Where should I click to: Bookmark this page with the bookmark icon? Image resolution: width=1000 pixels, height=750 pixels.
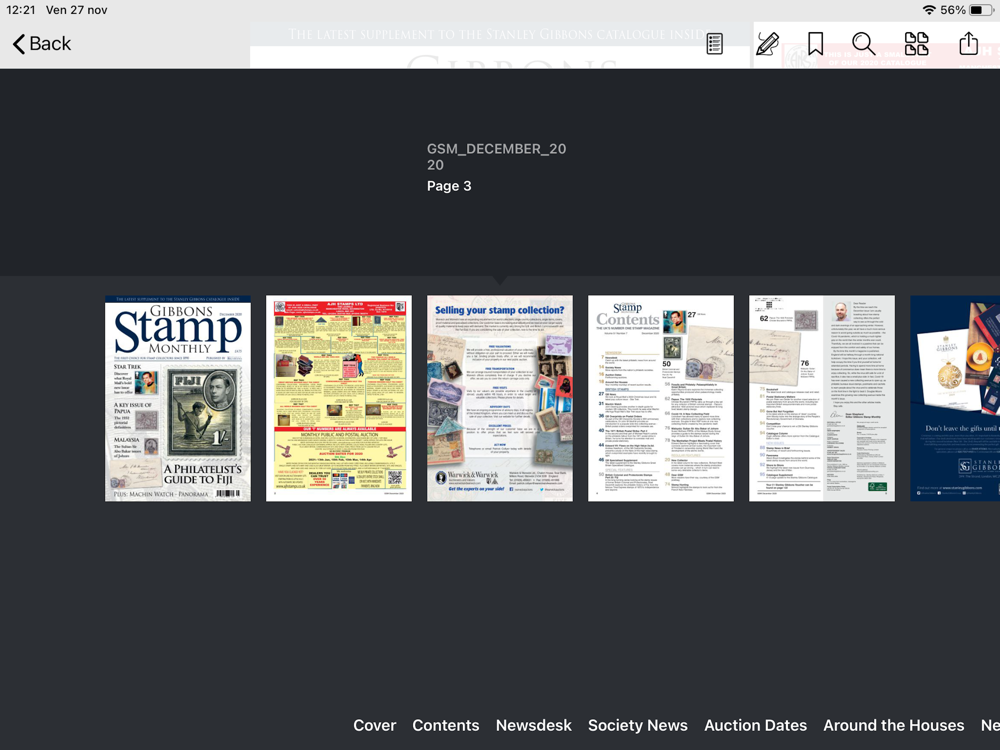pos(815,43)
